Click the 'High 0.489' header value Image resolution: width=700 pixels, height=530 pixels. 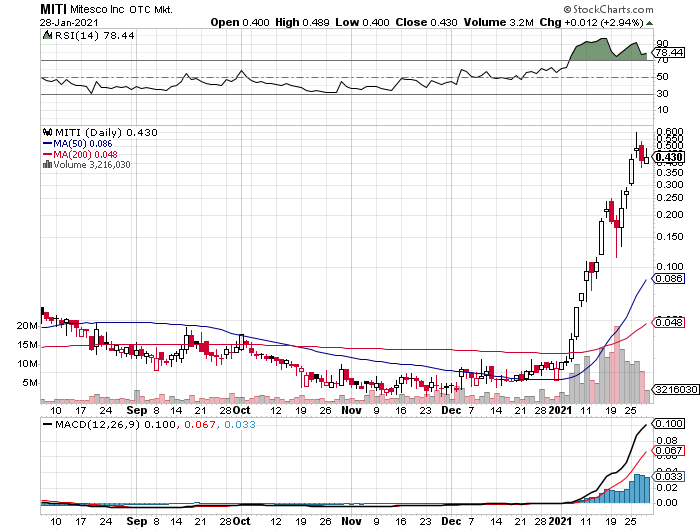coord(302,22)
